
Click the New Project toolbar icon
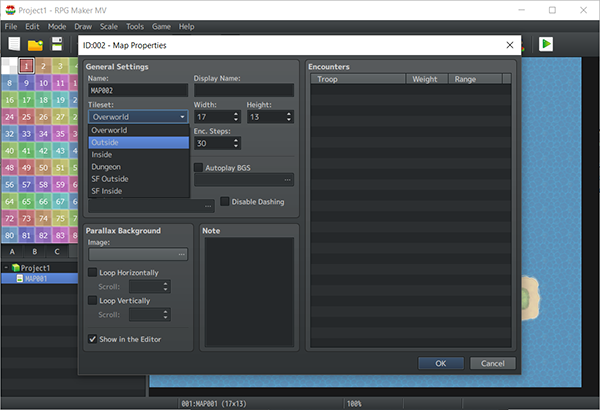[14, 44]
